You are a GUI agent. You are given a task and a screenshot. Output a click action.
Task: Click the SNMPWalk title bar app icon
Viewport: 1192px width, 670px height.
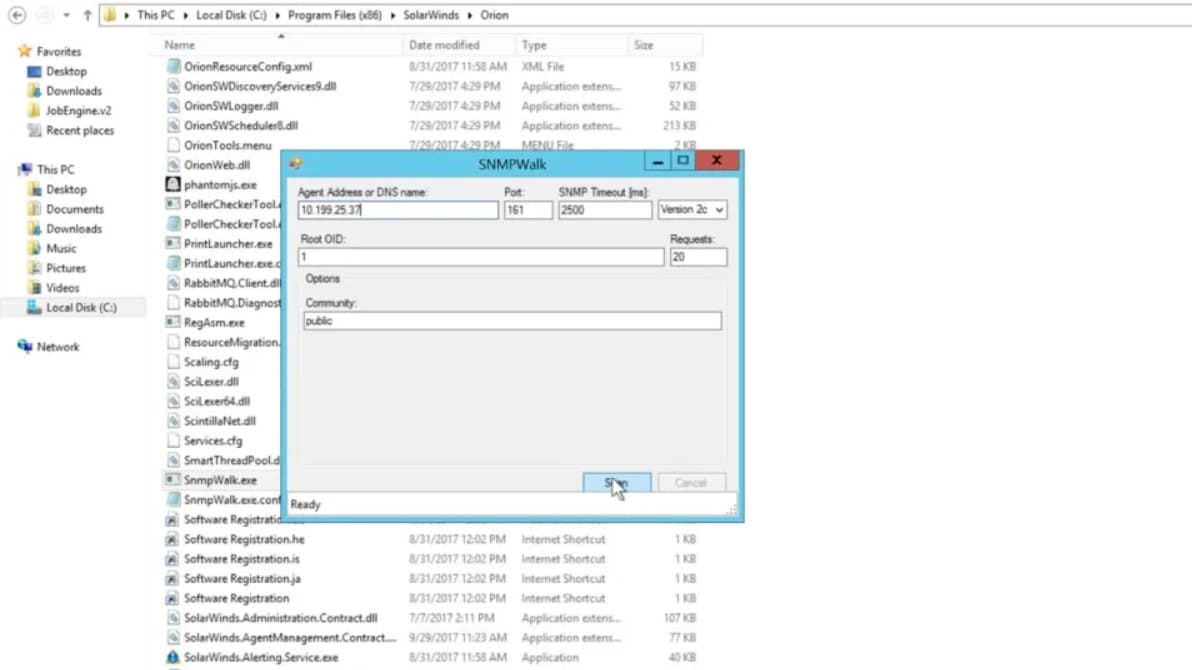tap(296, 164)
